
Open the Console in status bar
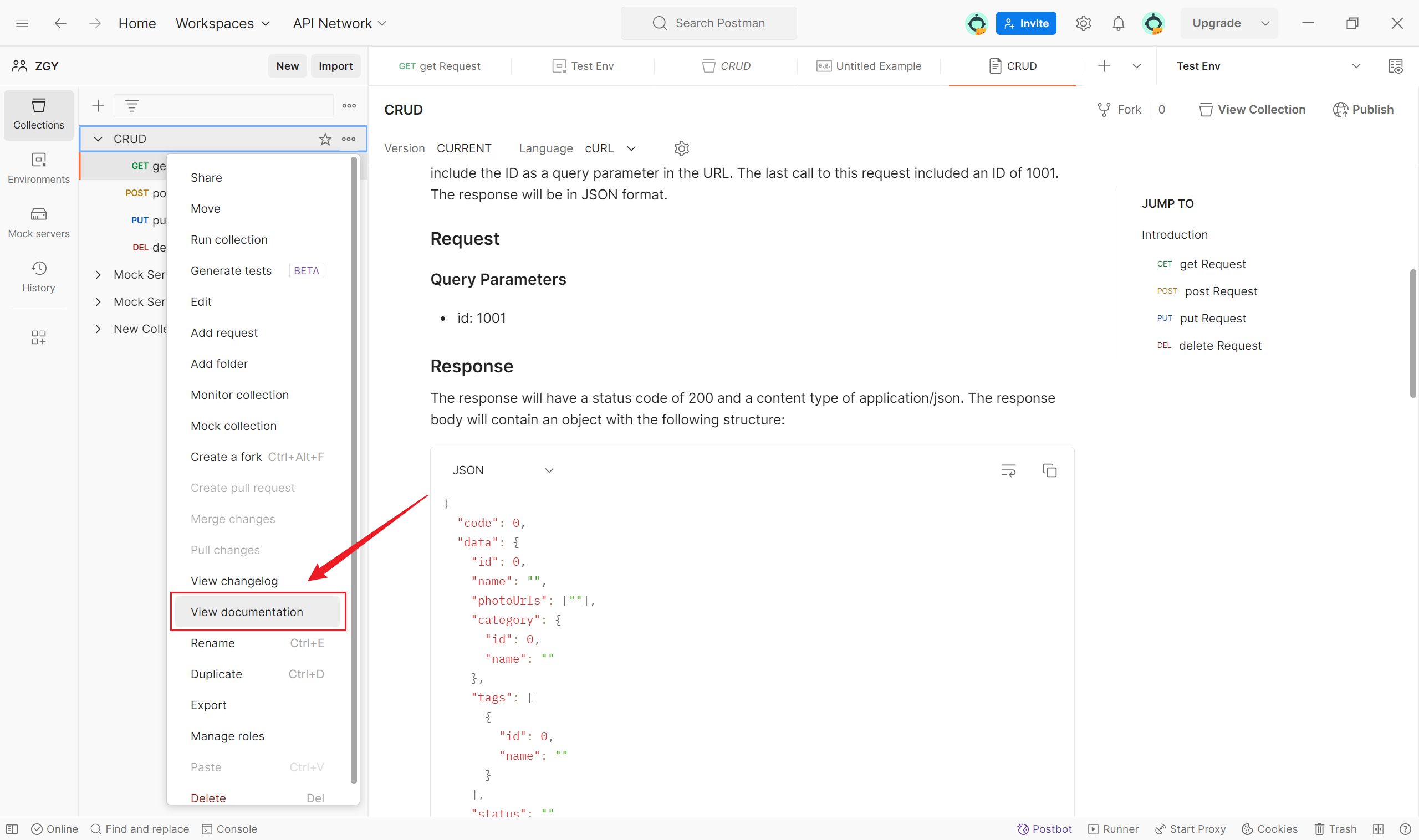[230, 829]
